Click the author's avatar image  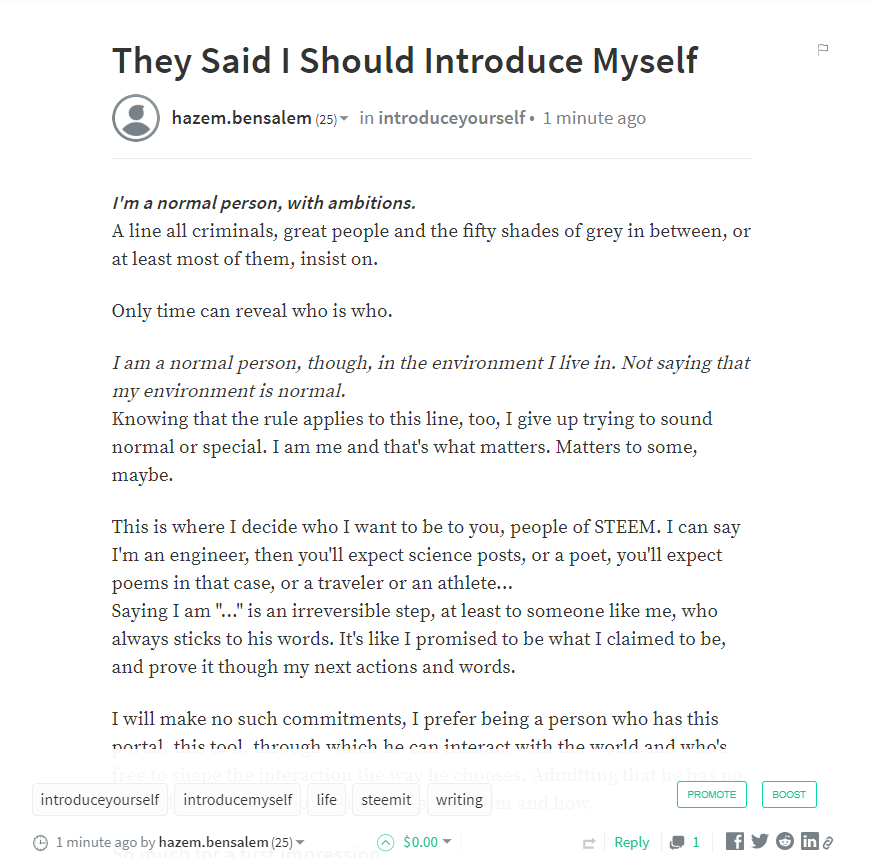pyautogui.click(x=135, y=117)
